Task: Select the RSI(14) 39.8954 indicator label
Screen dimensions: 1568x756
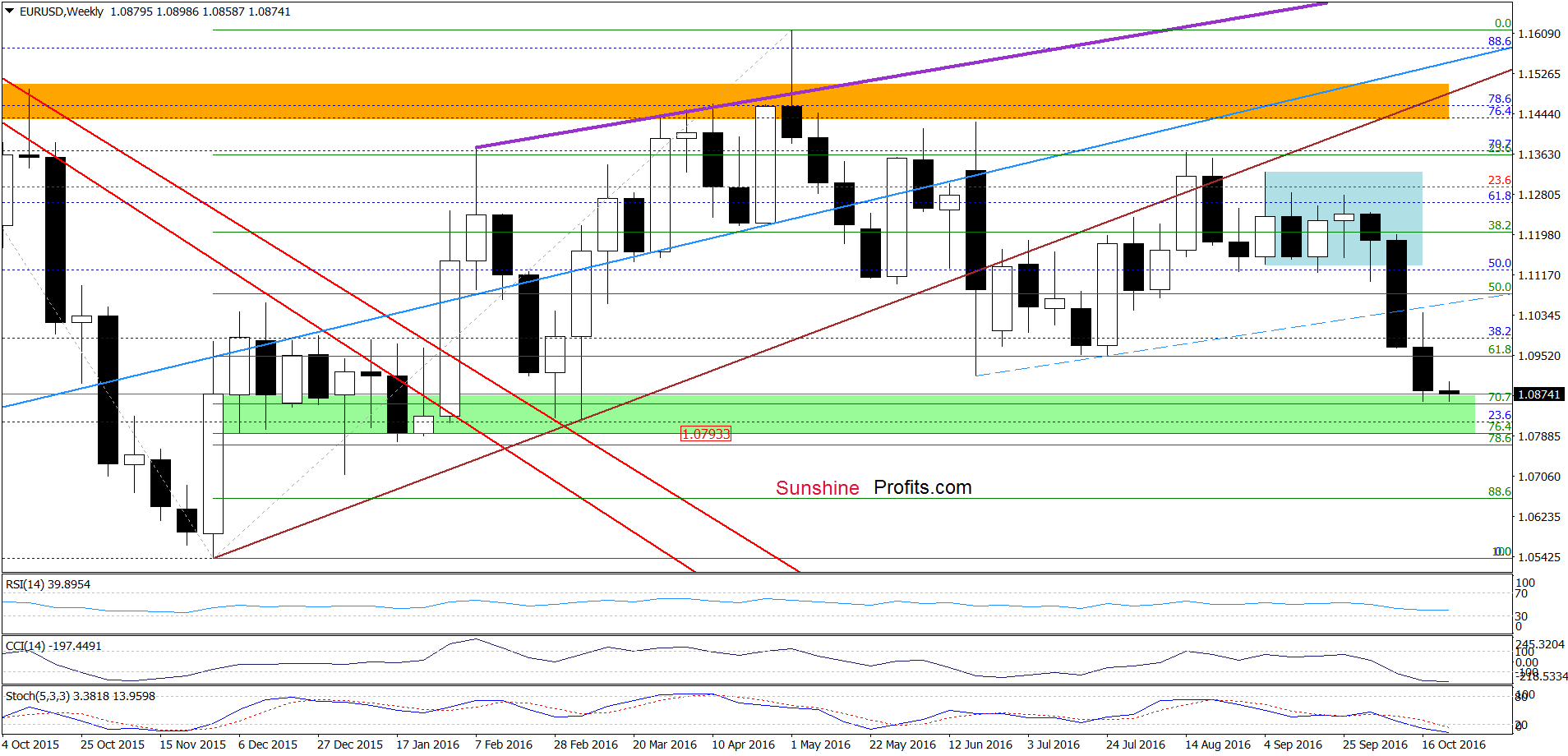Action: [48, 584]
